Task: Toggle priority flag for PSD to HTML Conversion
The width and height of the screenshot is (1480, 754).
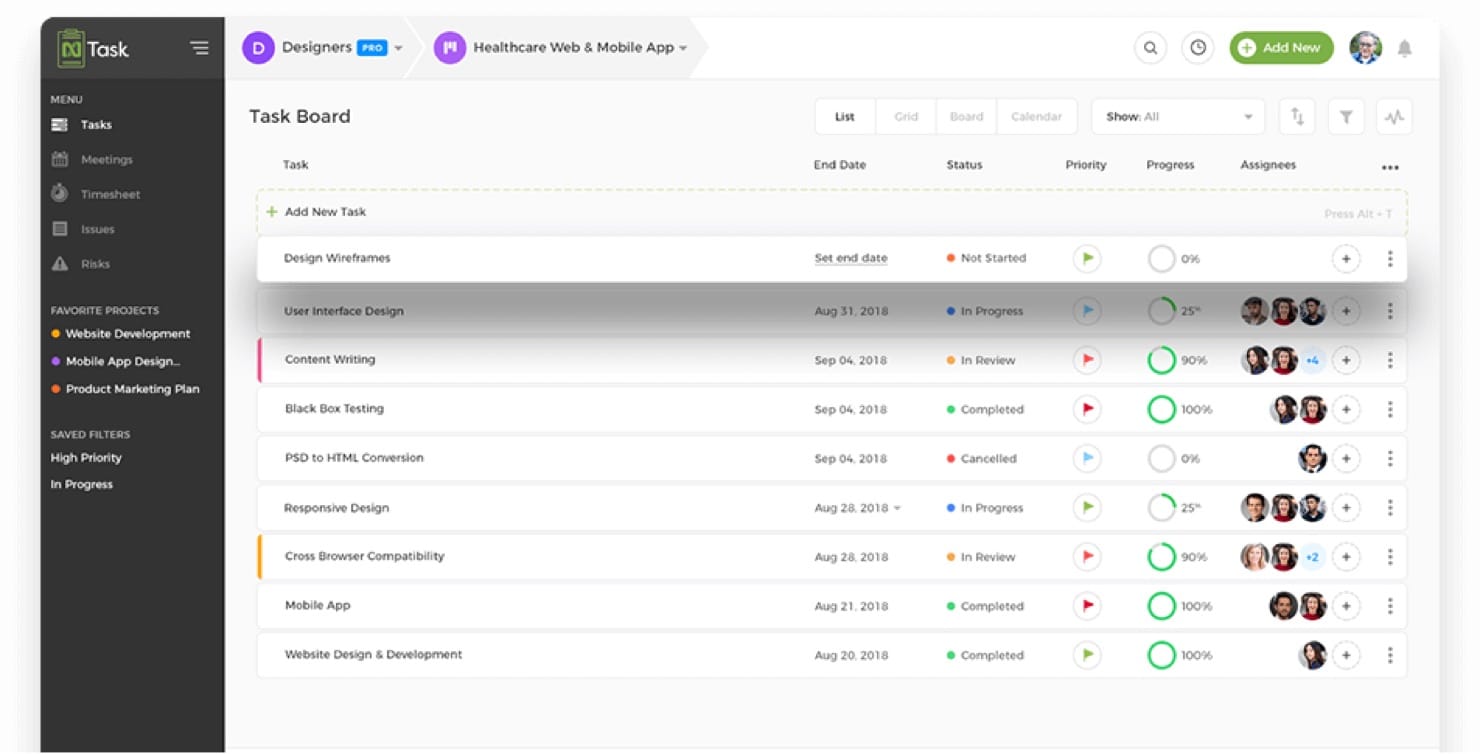Action: click(1086, 459)
